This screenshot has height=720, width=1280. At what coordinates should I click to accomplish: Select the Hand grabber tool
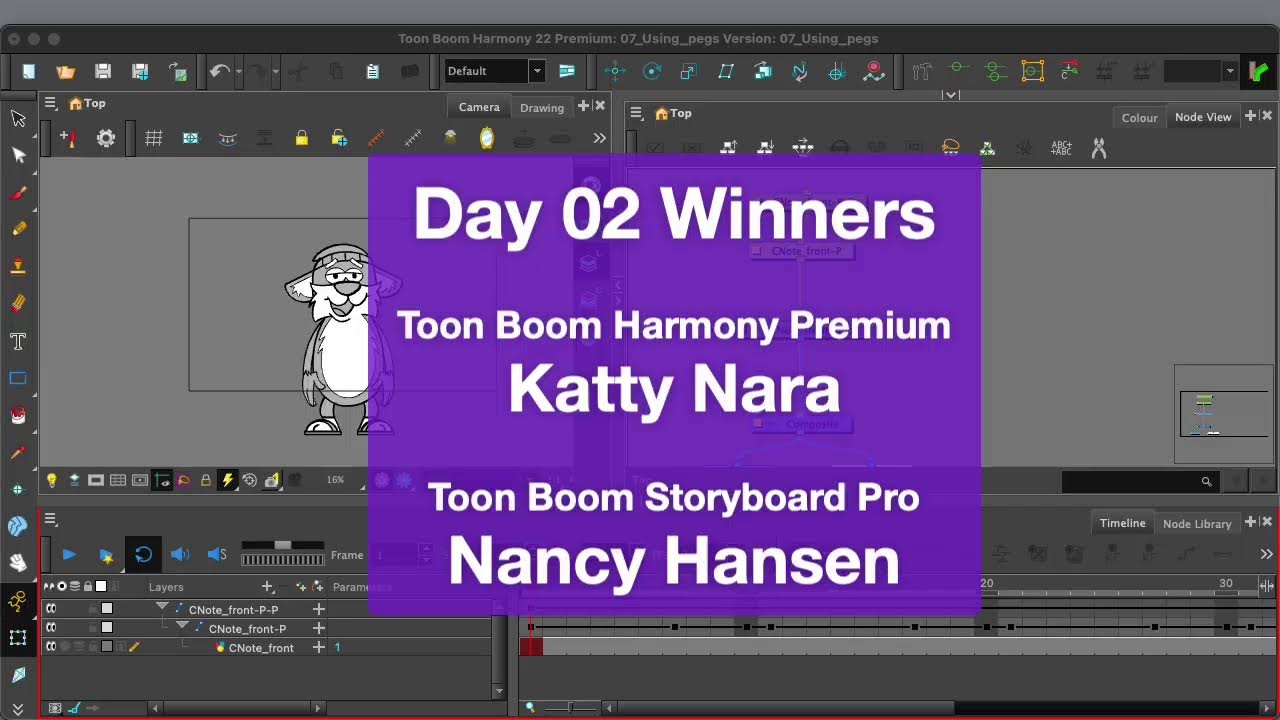[x=18, y=563]
